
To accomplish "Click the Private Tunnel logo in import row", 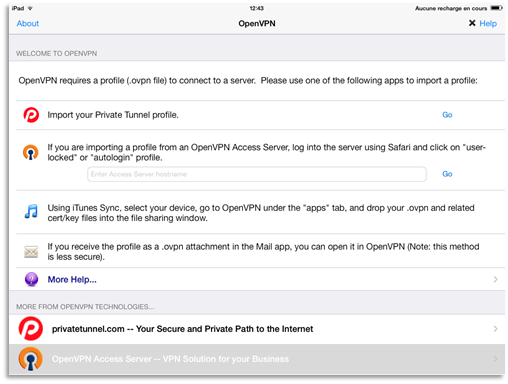I will coord(31,115).
